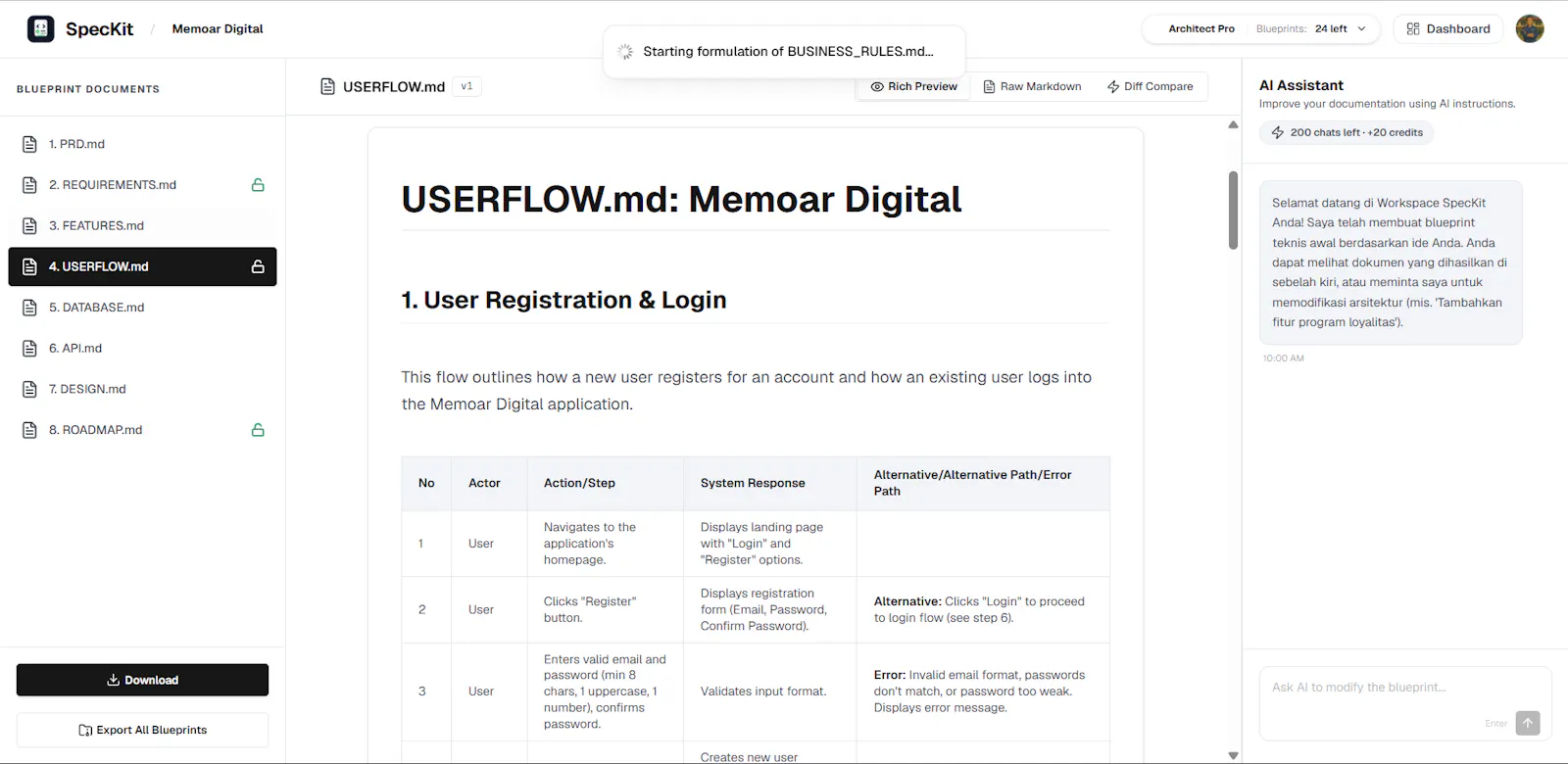This screenshot has height=764, width=1568.
Task: Click the FEATURES.md document icon
Action: click(x=29, y=225)
